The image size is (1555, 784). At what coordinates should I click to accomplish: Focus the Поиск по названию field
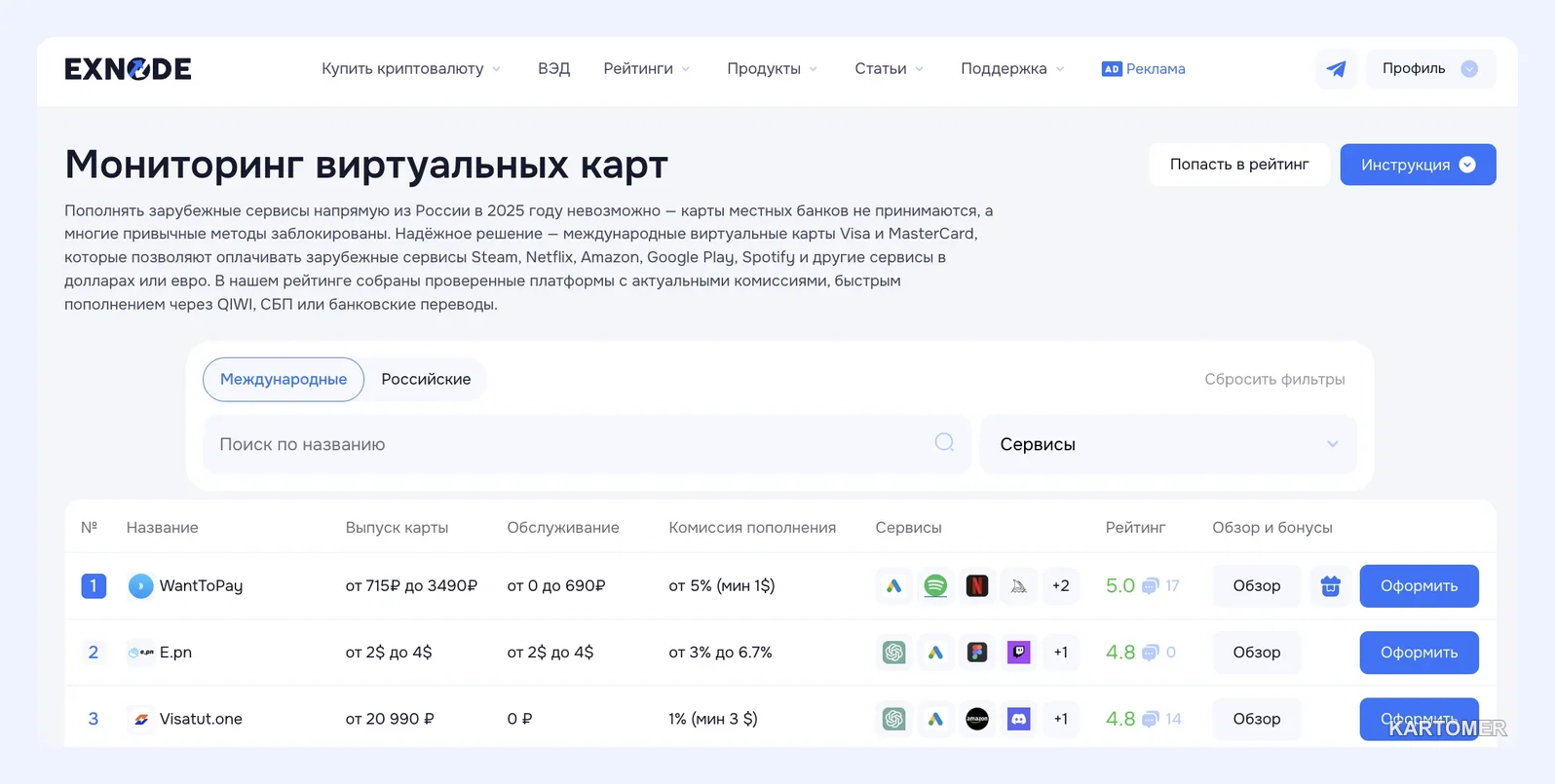pyautogui.click(x=587, y=444)
